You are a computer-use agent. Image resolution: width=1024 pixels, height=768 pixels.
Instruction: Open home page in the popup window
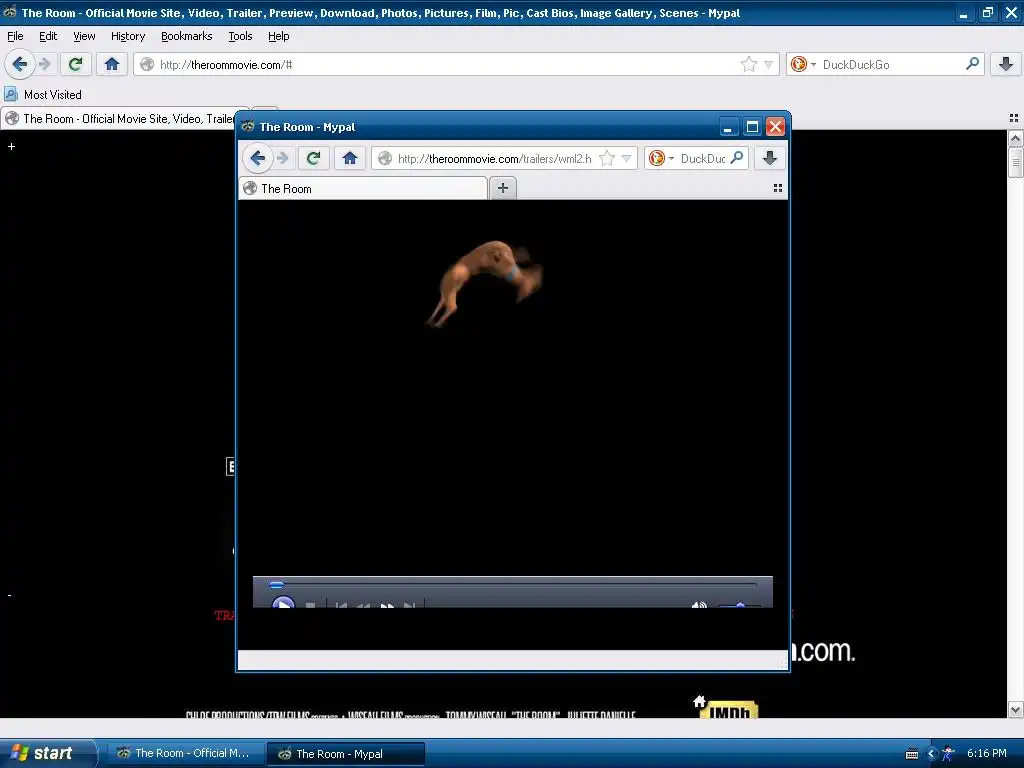coord(349,158)
